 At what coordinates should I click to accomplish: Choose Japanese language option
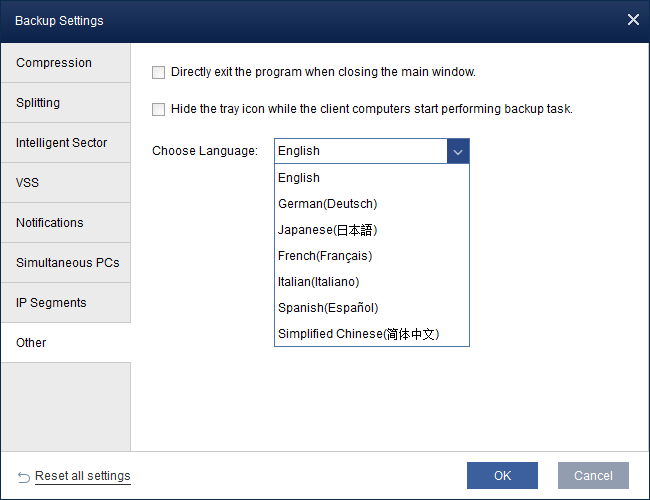coord(327,230)
